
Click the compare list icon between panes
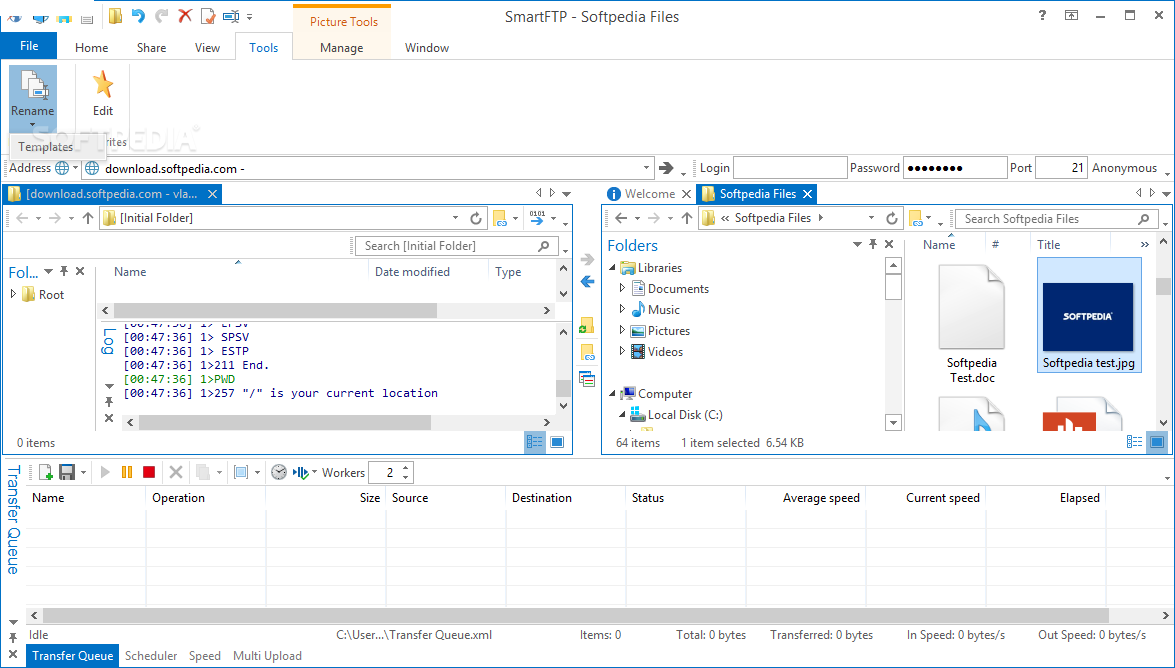587,379
